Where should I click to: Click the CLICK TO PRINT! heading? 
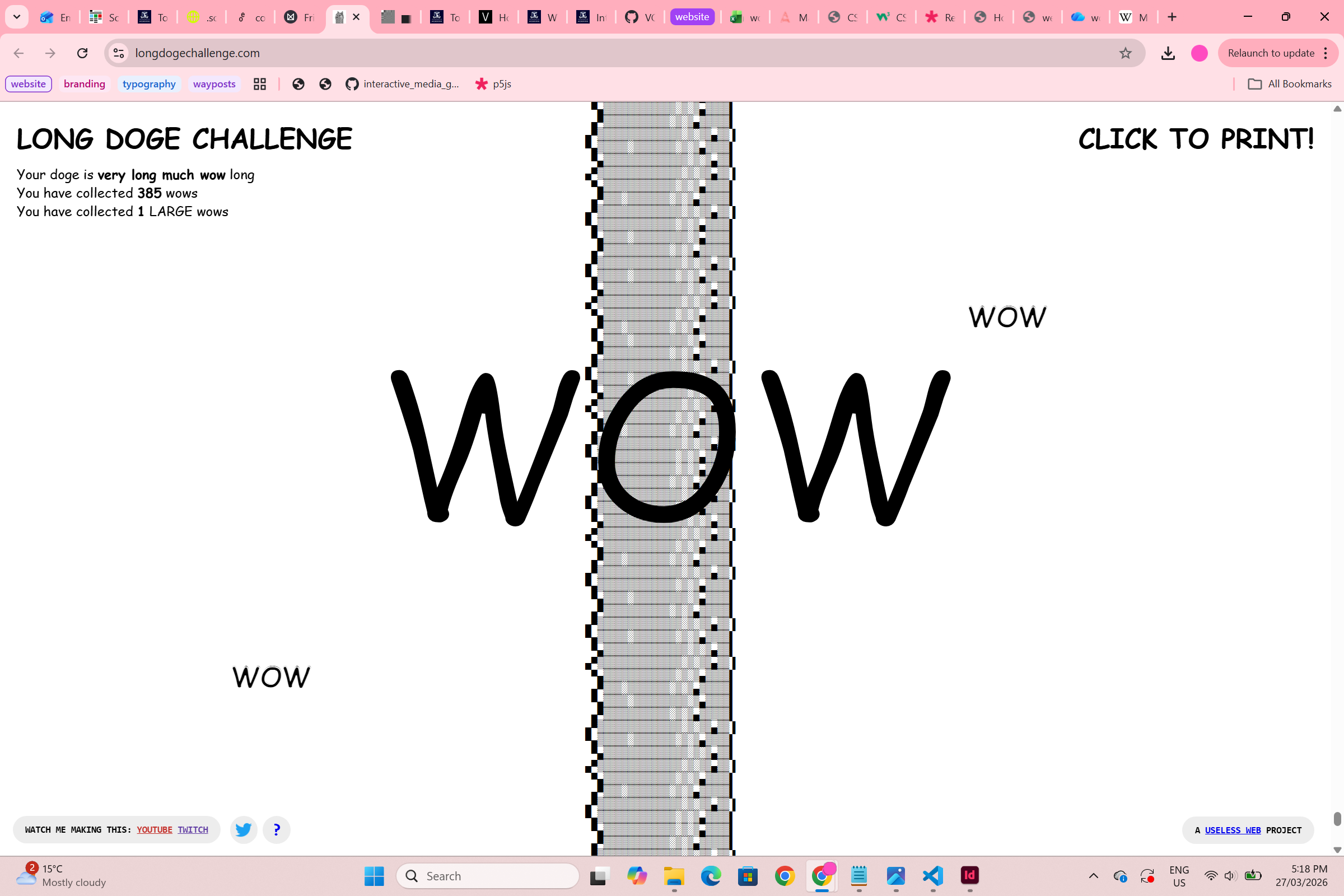pos(1196,139)
